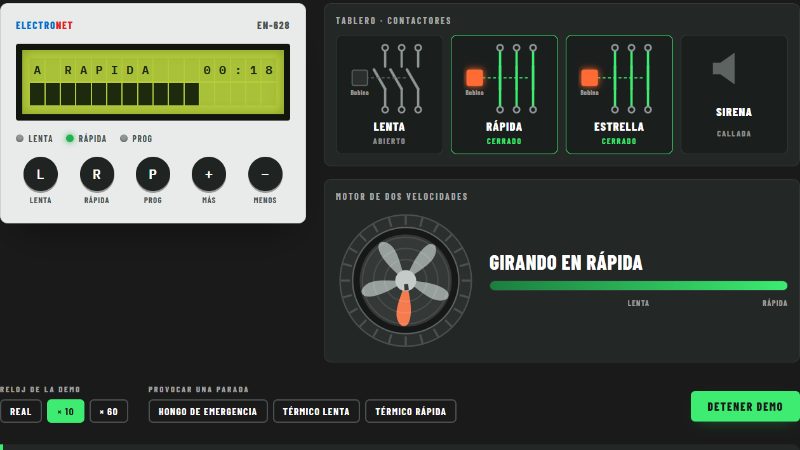The image size is (800, 450).
Task: Set demo clock speed to ×60
Action: [x=109, y=411]
